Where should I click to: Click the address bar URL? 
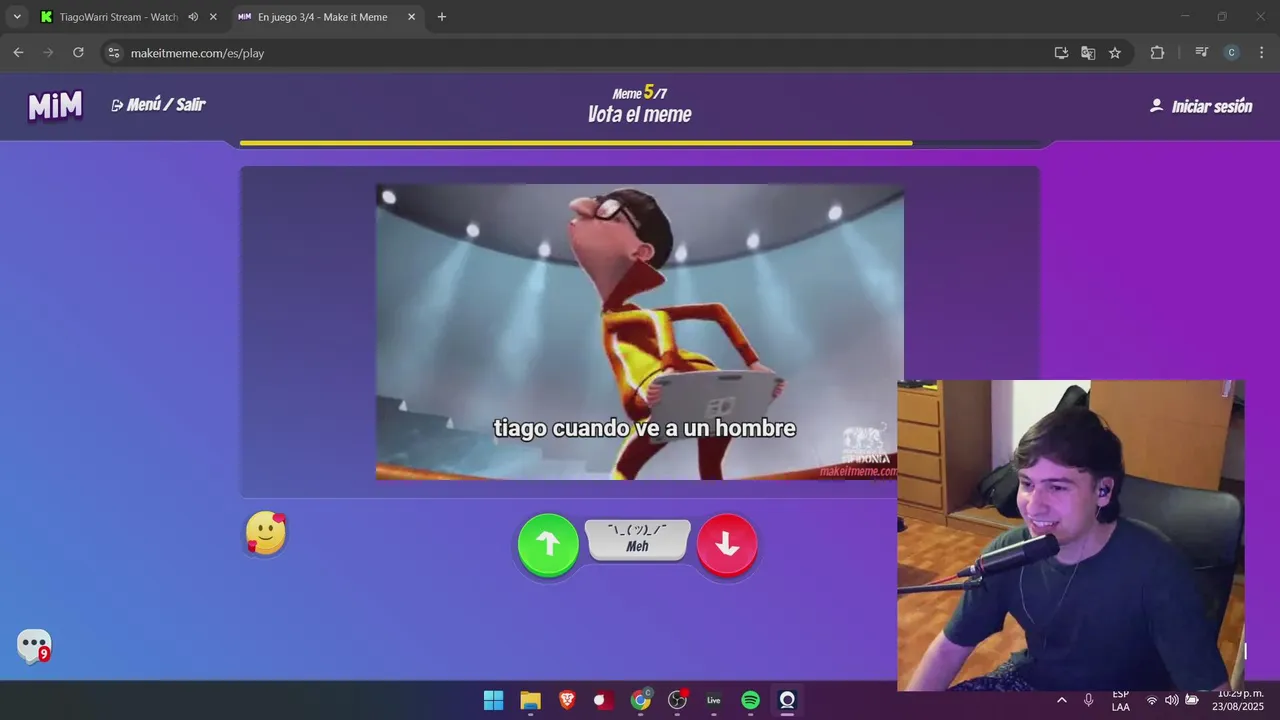pos(198,53)
